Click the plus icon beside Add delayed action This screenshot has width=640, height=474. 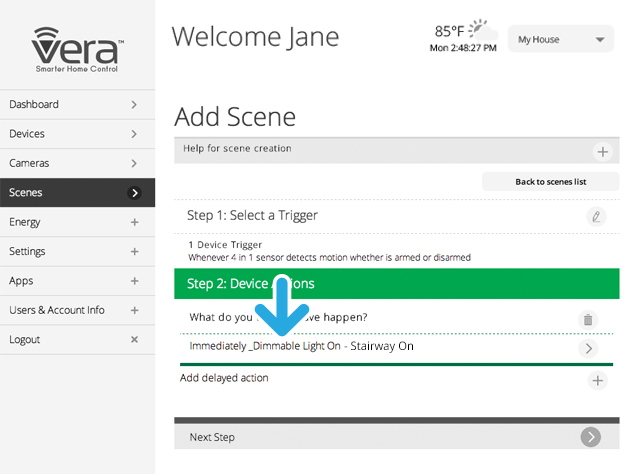[x=597, y=380]
